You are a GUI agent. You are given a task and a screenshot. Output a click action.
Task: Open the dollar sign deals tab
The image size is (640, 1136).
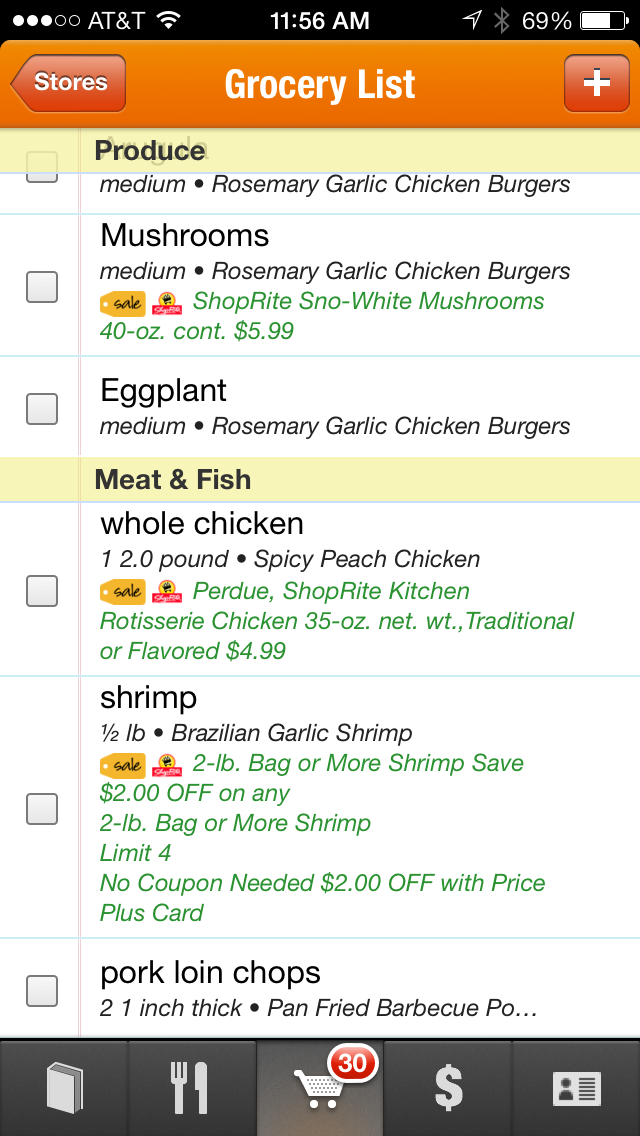coord(448,1088)
